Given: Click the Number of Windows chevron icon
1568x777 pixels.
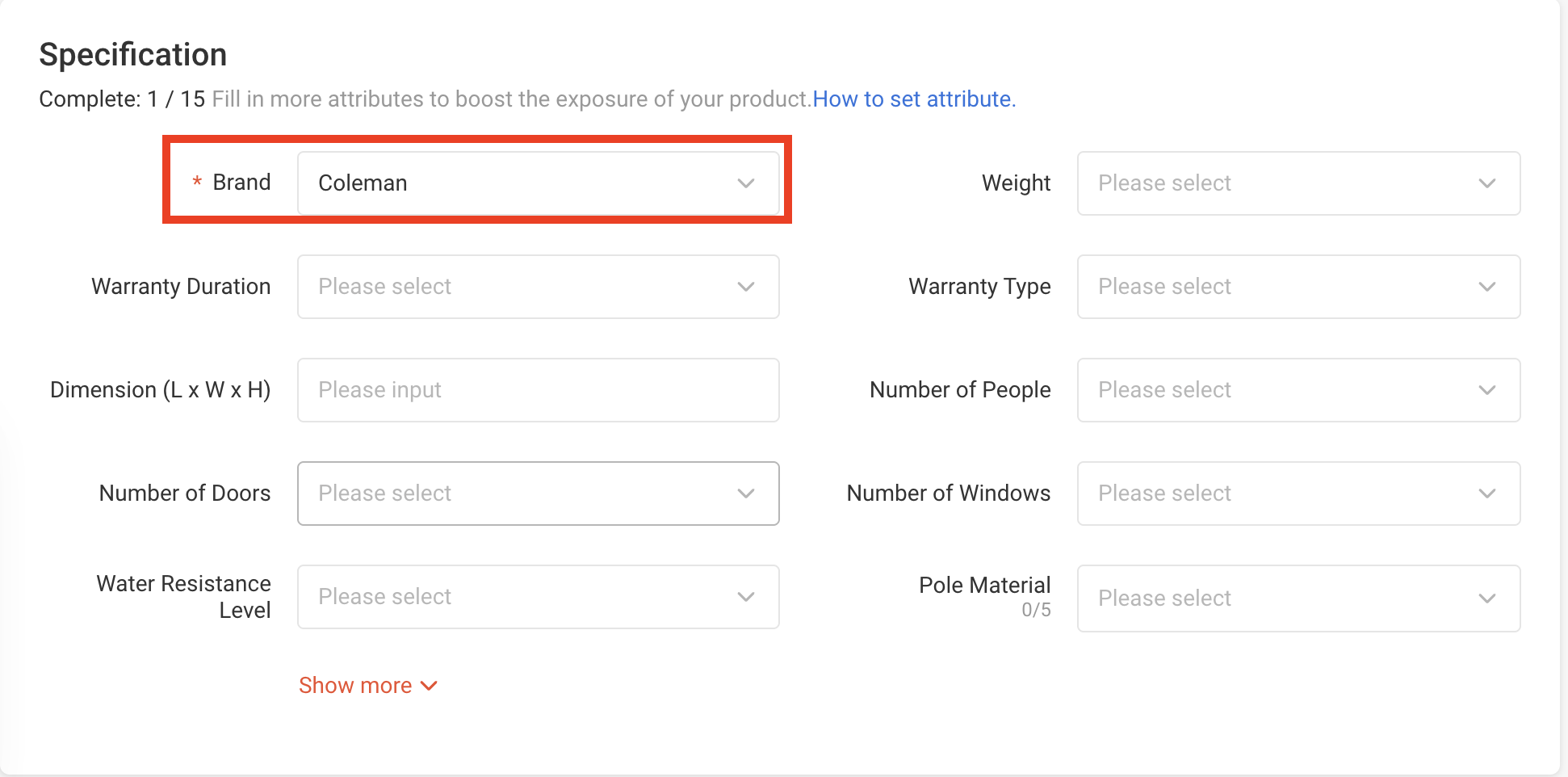Looking at the screenshot, I should [x=1487, y=493].
